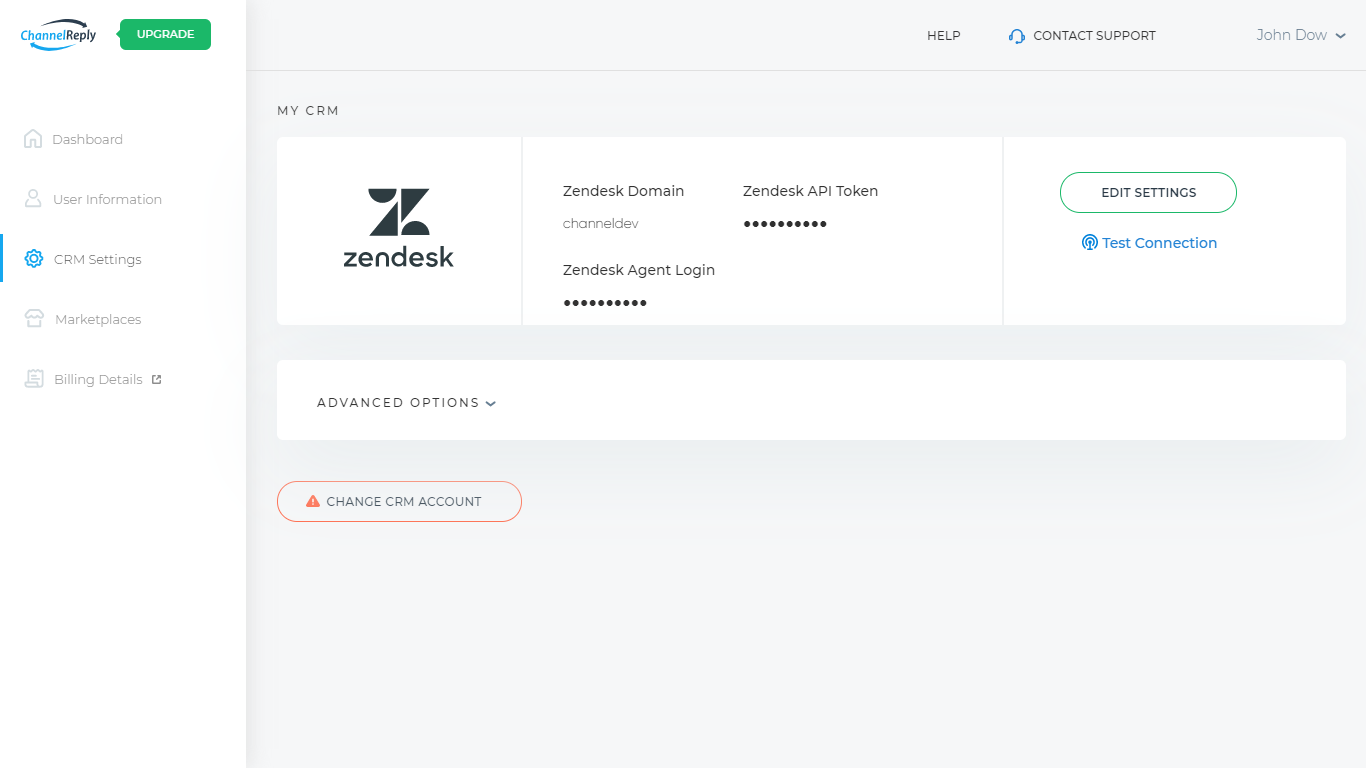
Task: Open the HELP link
Action: point(944,35)
